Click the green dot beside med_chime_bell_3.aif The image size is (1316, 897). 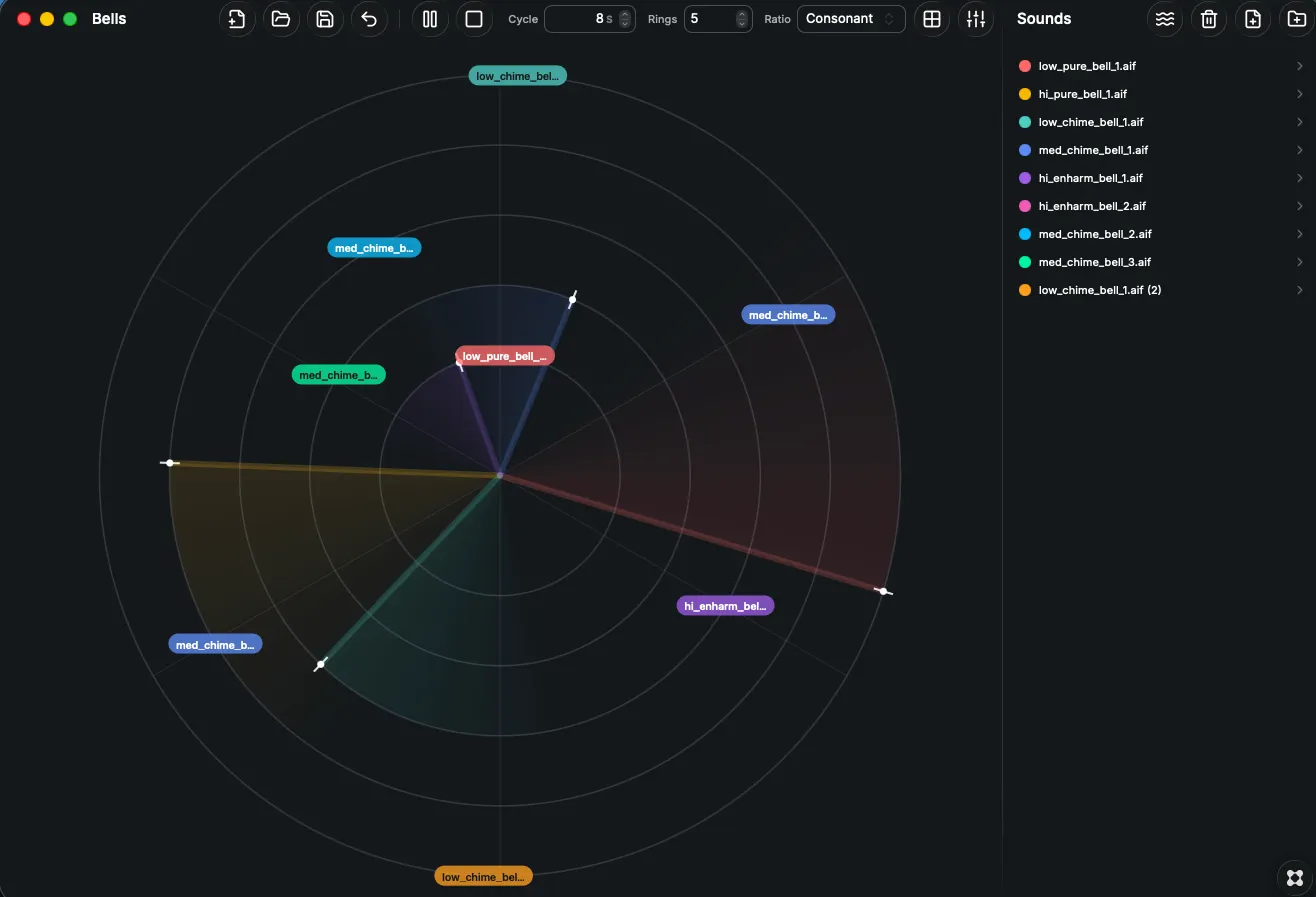tap(1024, 262)
